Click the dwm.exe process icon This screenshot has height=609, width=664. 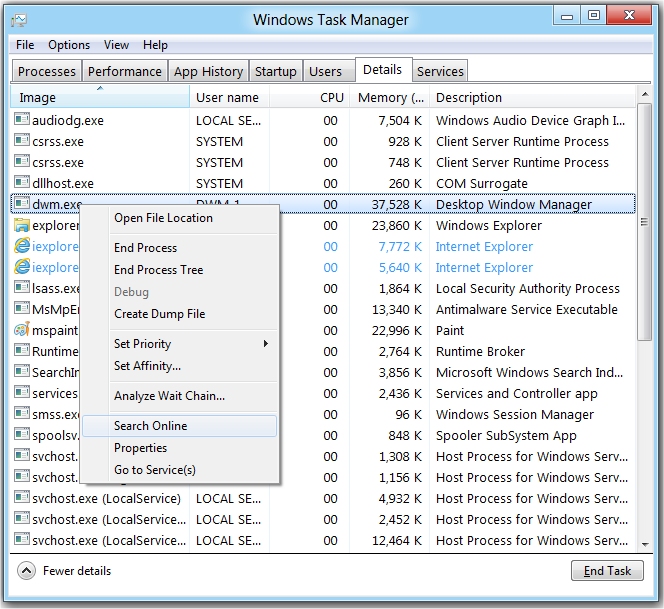pyautogui.click(x=22, y=203)
